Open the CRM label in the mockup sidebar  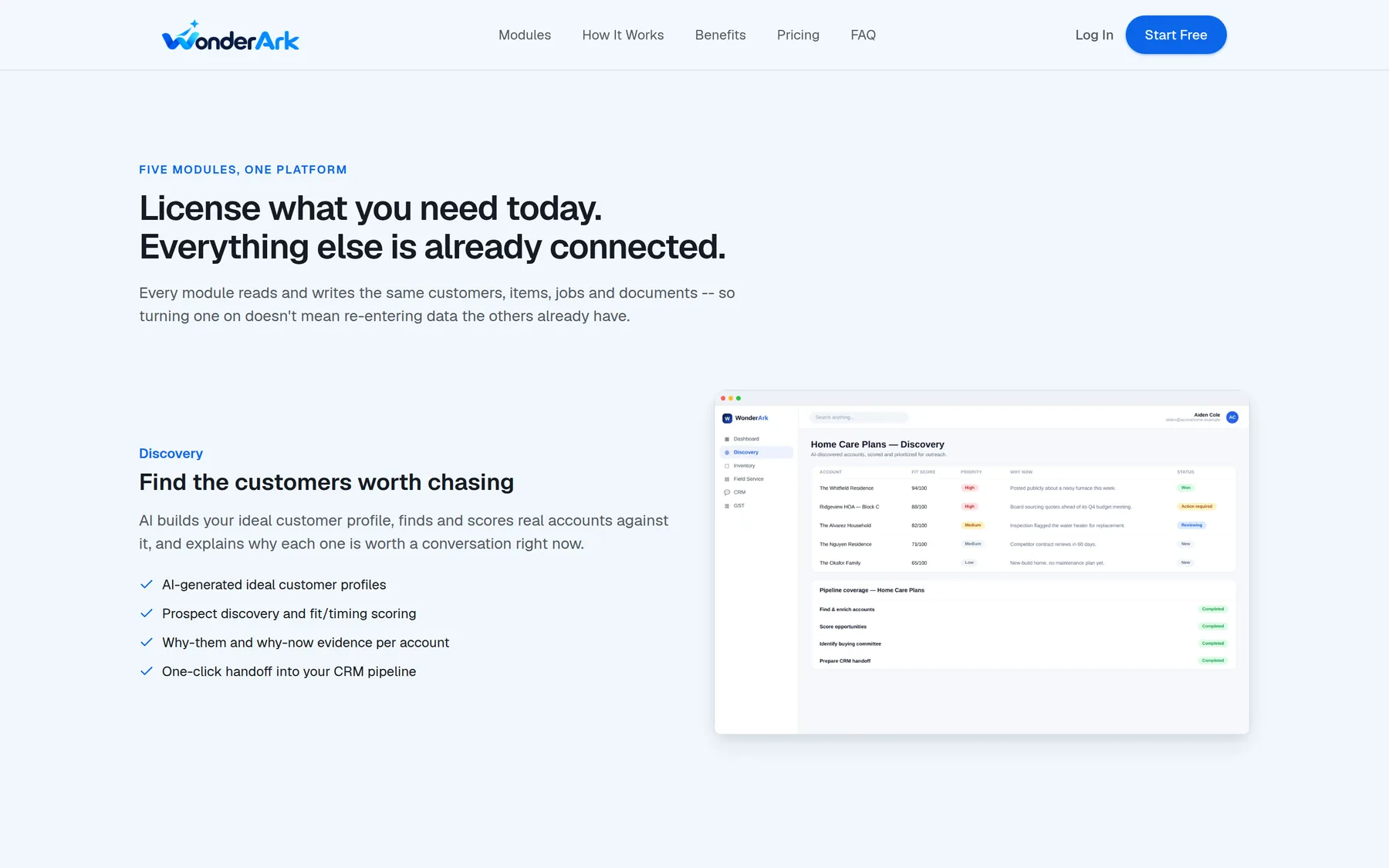click(739, 492)
